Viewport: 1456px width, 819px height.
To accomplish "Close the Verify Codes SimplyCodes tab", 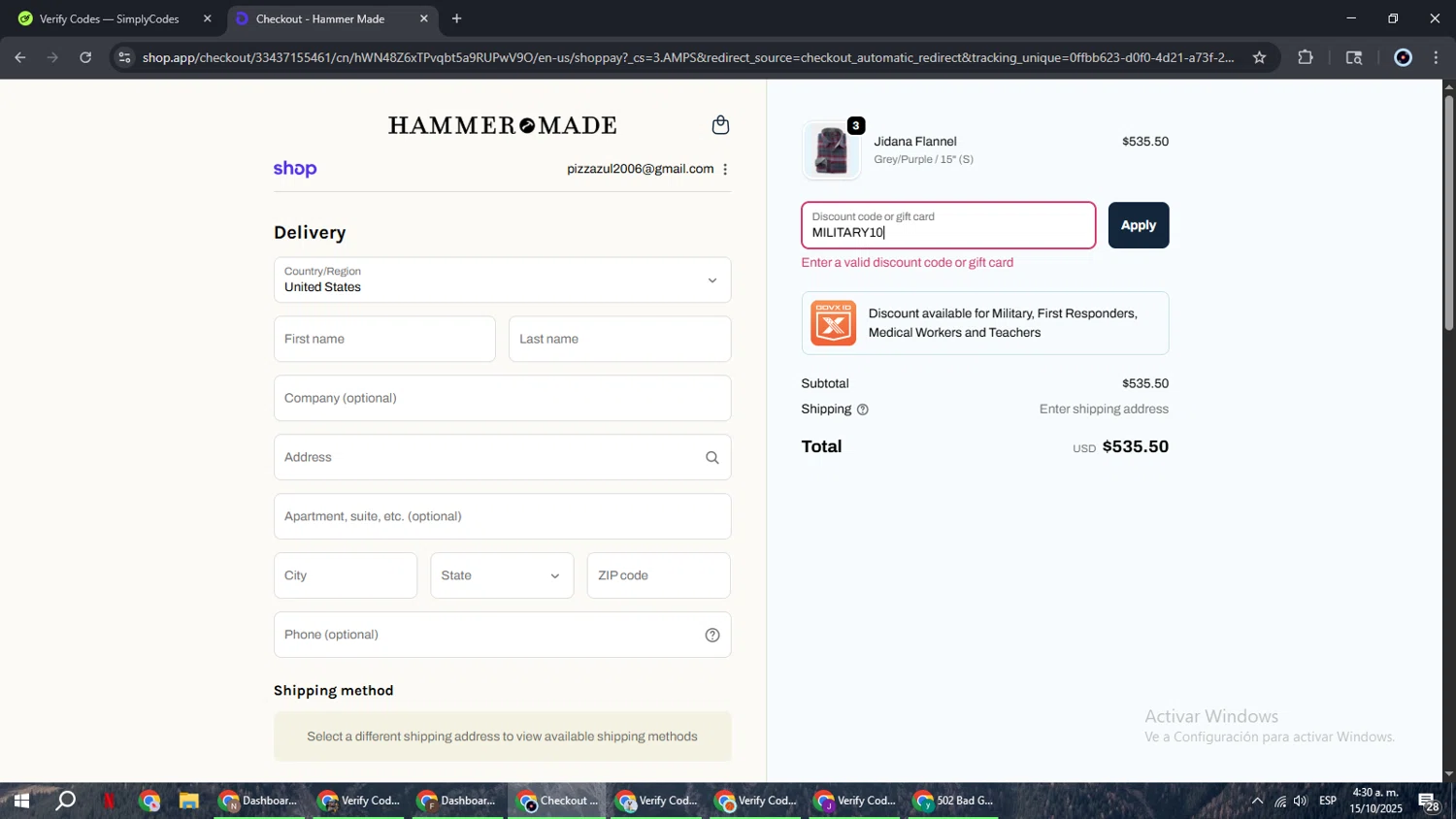I will (x=207, y=18).
